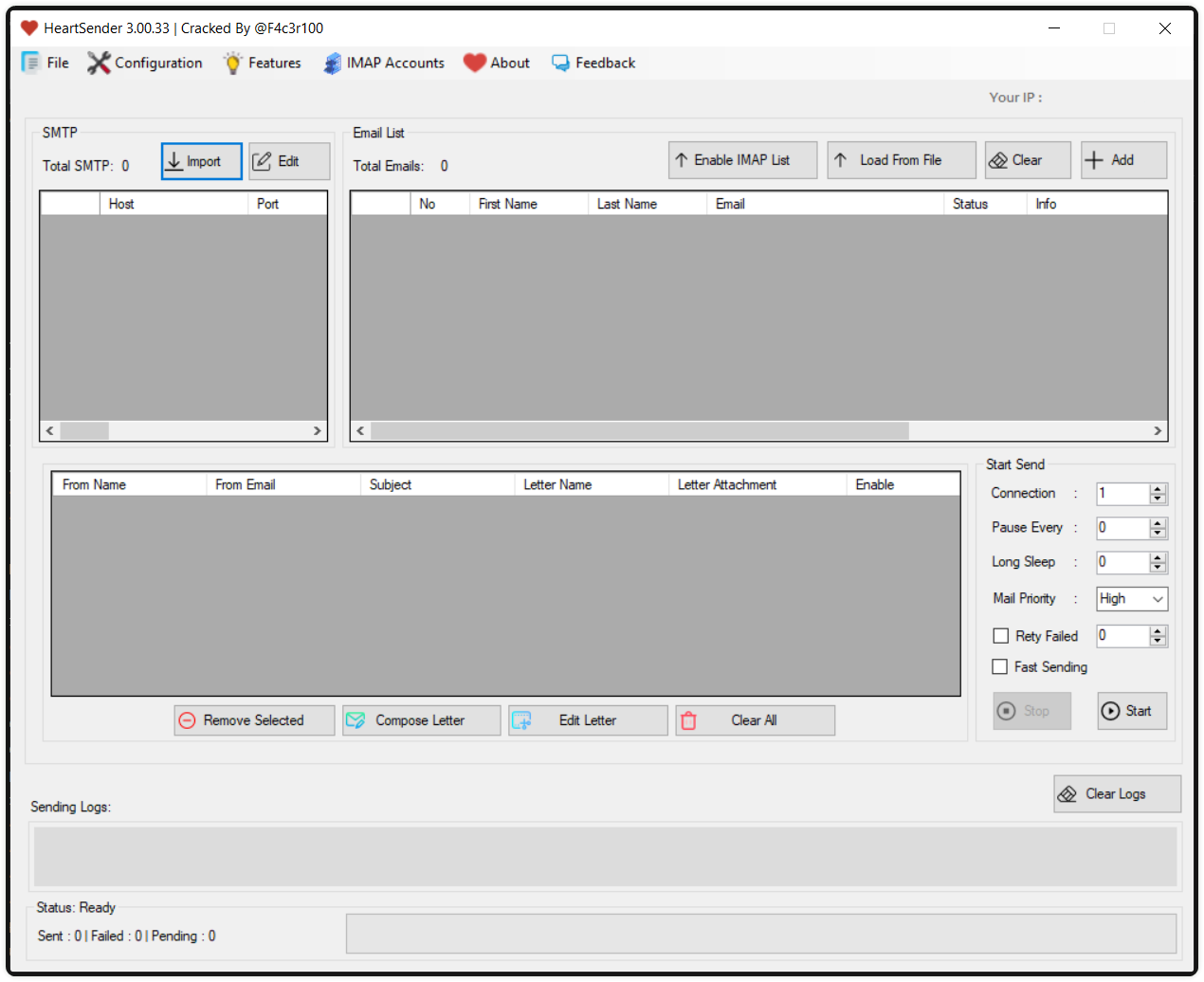Click the Remove Selected button
1204x982 pixels.
click(x=254, y=720)
